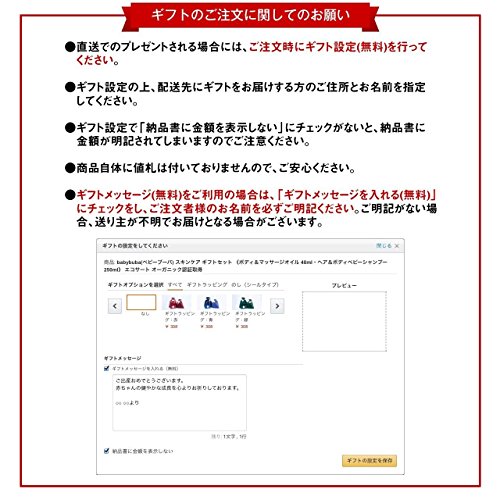Switch to the ギフトラッピング tab
Screen dimensions: 500x500
tap(207, 285)
